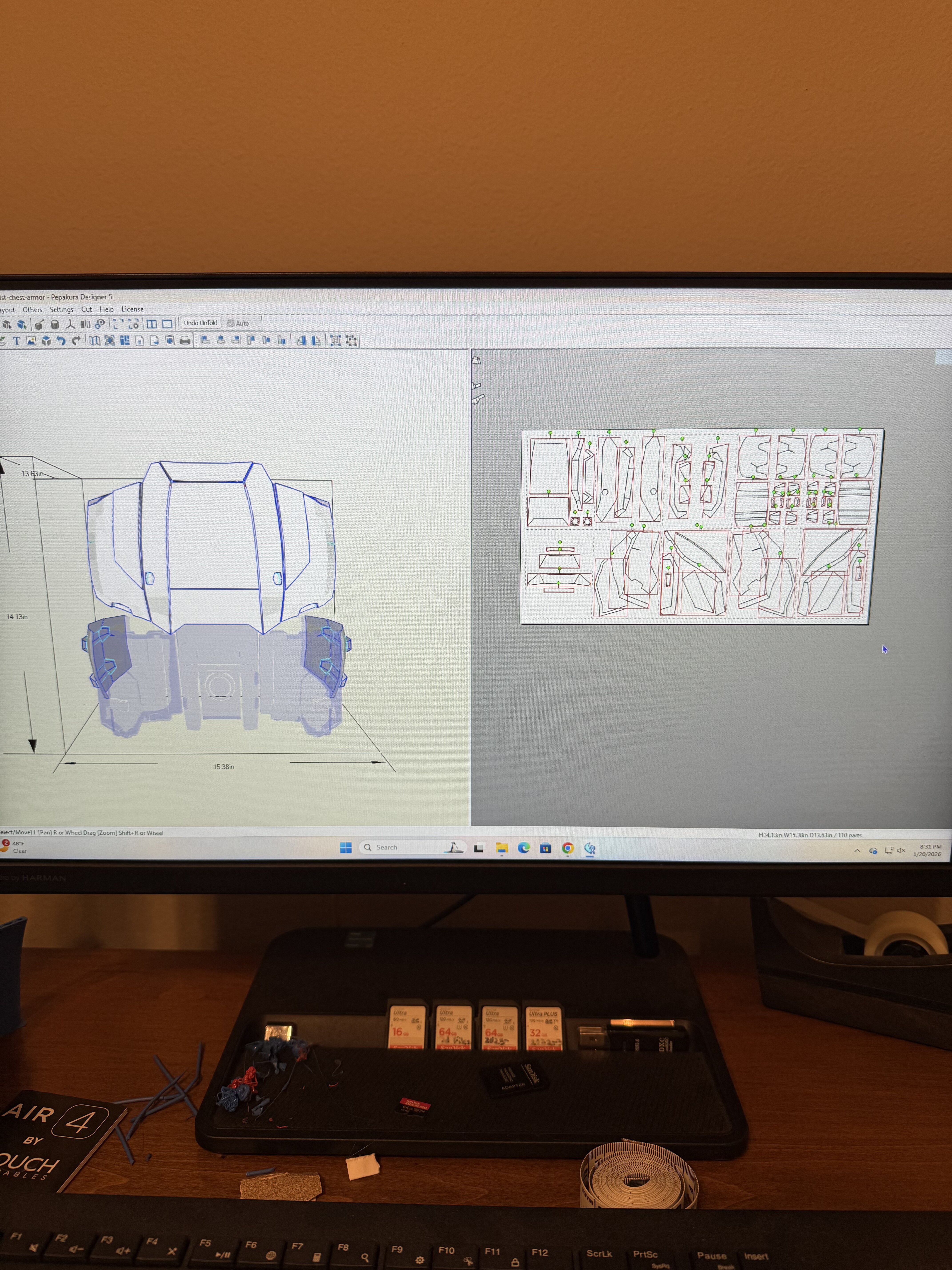Open the Others menu

(x=32, y=309)
